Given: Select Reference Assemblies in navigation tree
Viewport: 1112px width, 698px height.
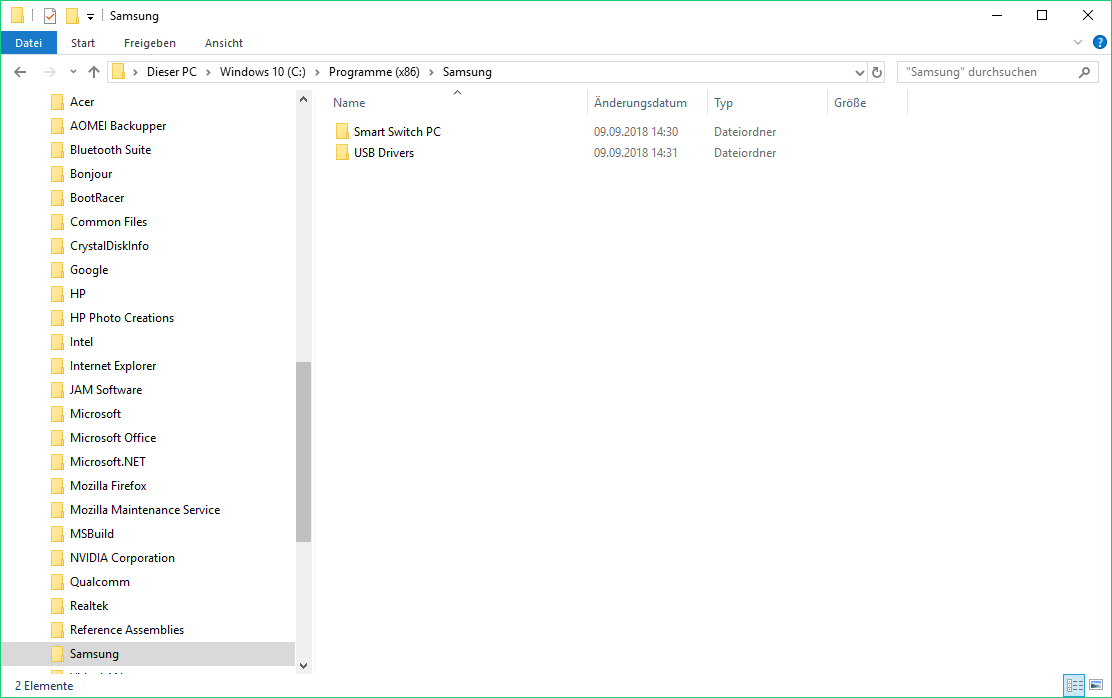Looking at the screenshot, I should point(126,630).
